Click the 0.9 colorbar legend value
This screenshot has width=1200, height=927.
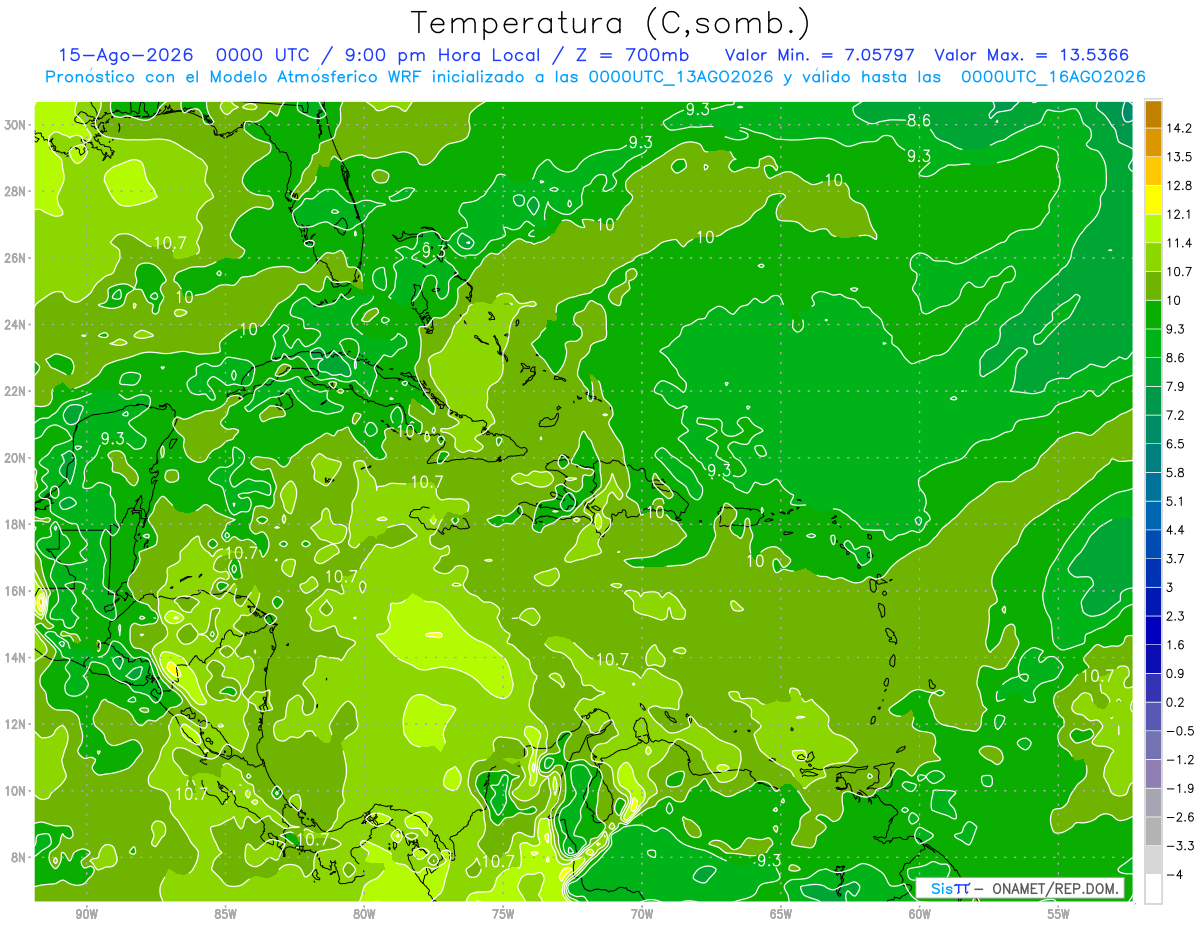pyautogui.click(x=1176, y=674)
